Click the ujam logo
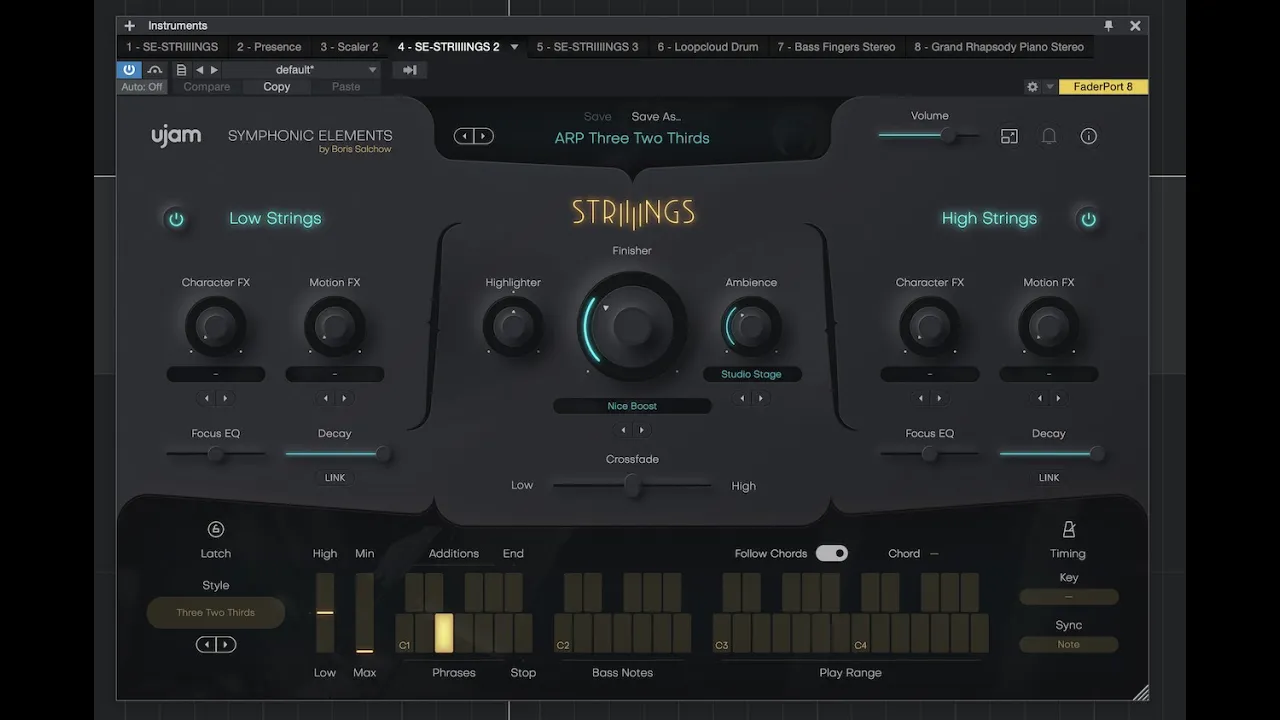The height and width of the screenshot is (720, 1280). [176, 136]
